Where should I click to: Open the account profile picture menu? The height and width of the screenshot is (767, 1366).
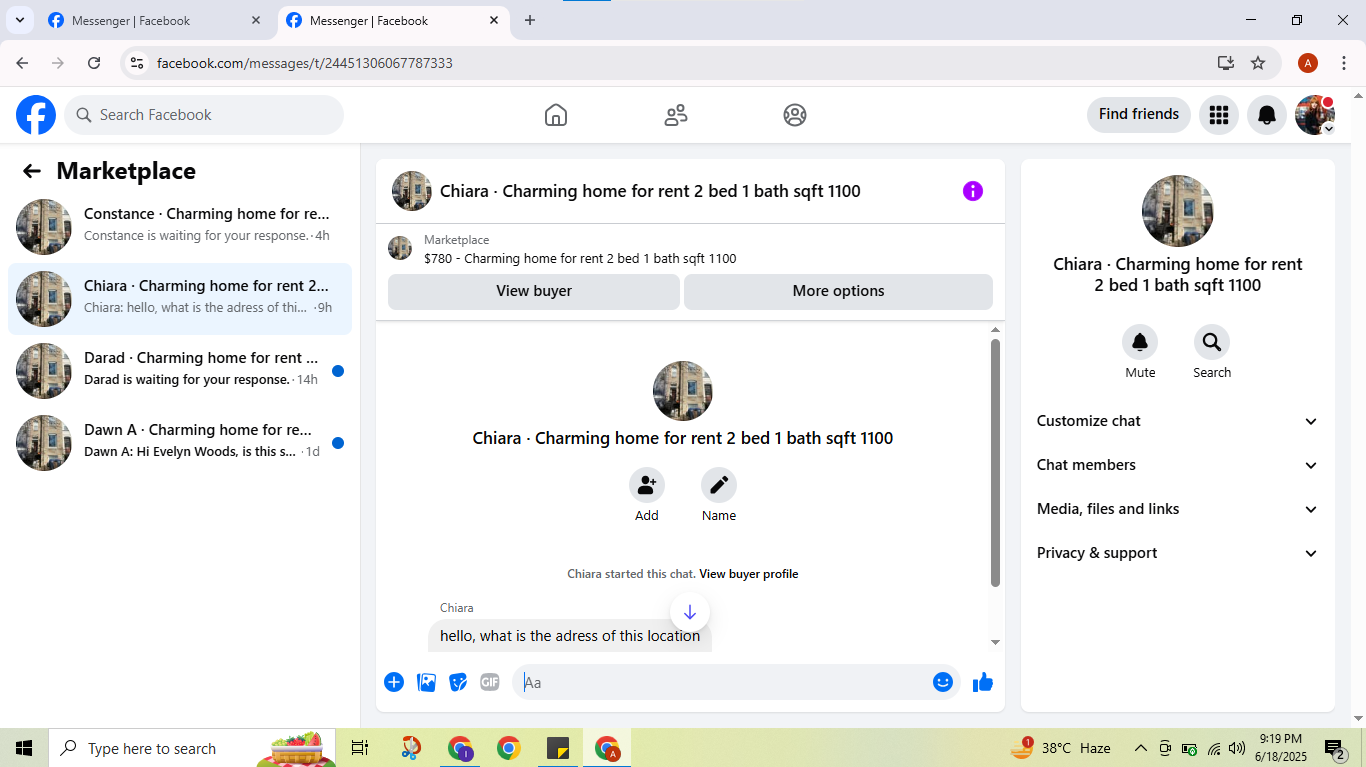[x=1315, y=115]
